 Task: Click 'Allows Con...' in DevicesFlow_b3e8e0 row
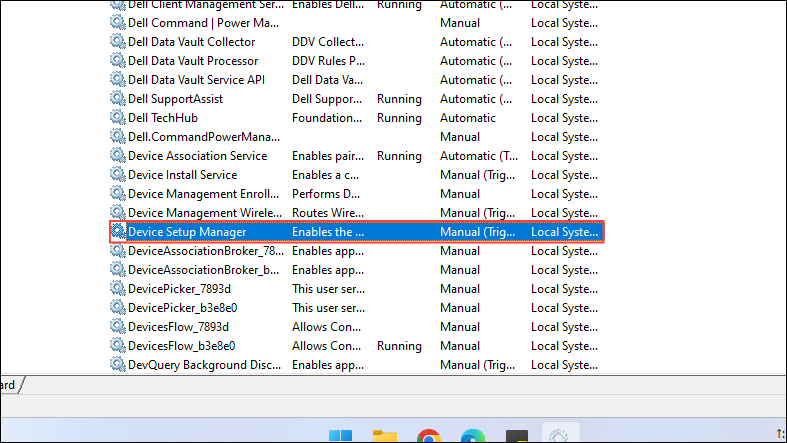326,346
